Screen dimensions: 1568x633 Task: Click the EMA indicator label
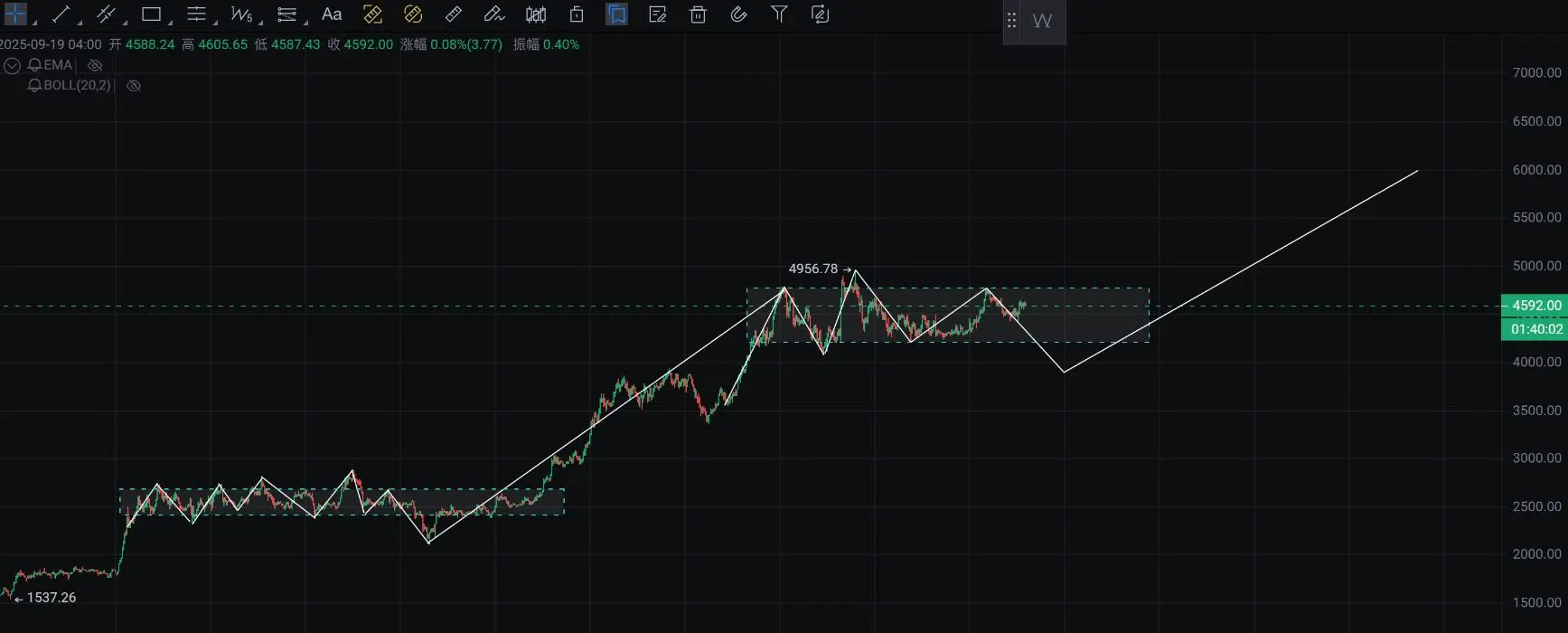(58, 65)
